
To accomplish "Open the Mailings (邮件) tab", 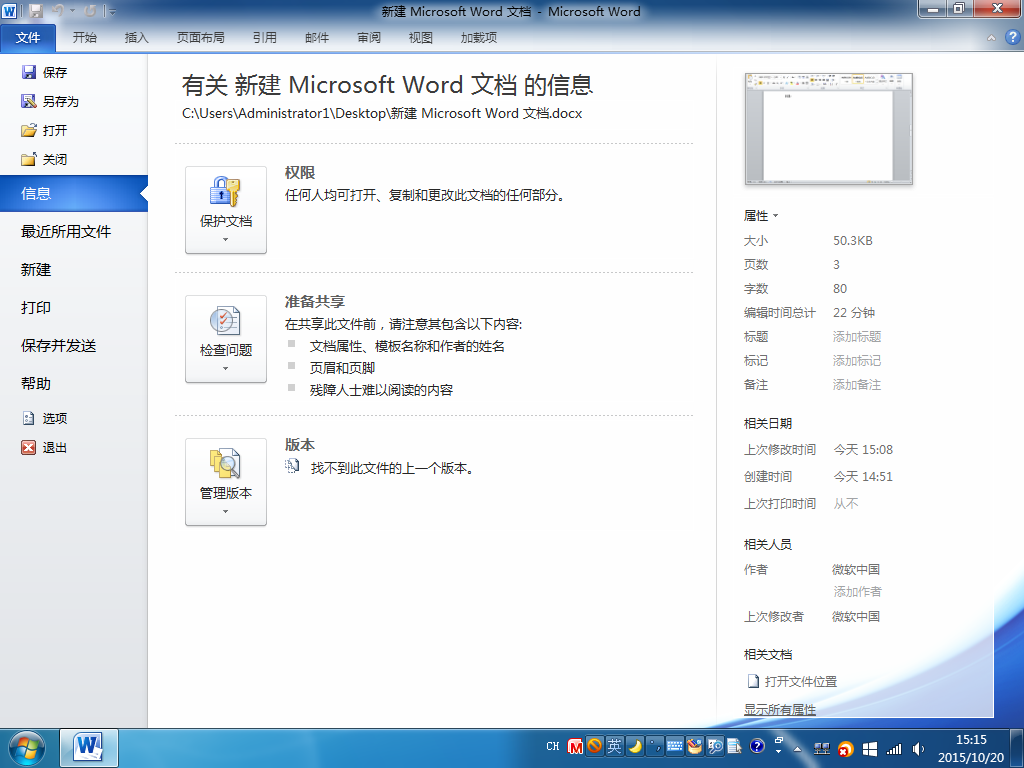I will pos(317,37).
